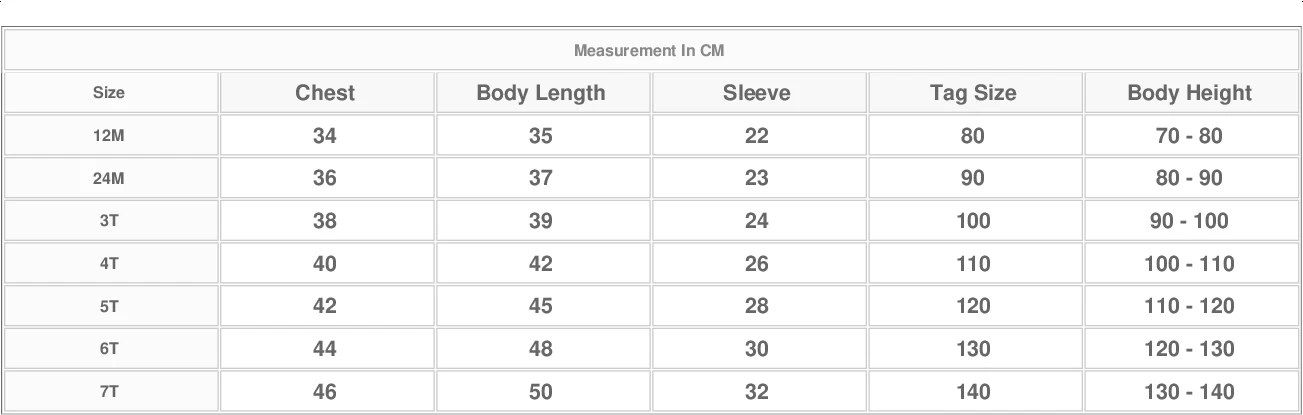Viewport: 1303px width, 415px height.
Task: Select the Chest column header
Action: (x=325, y=93)
